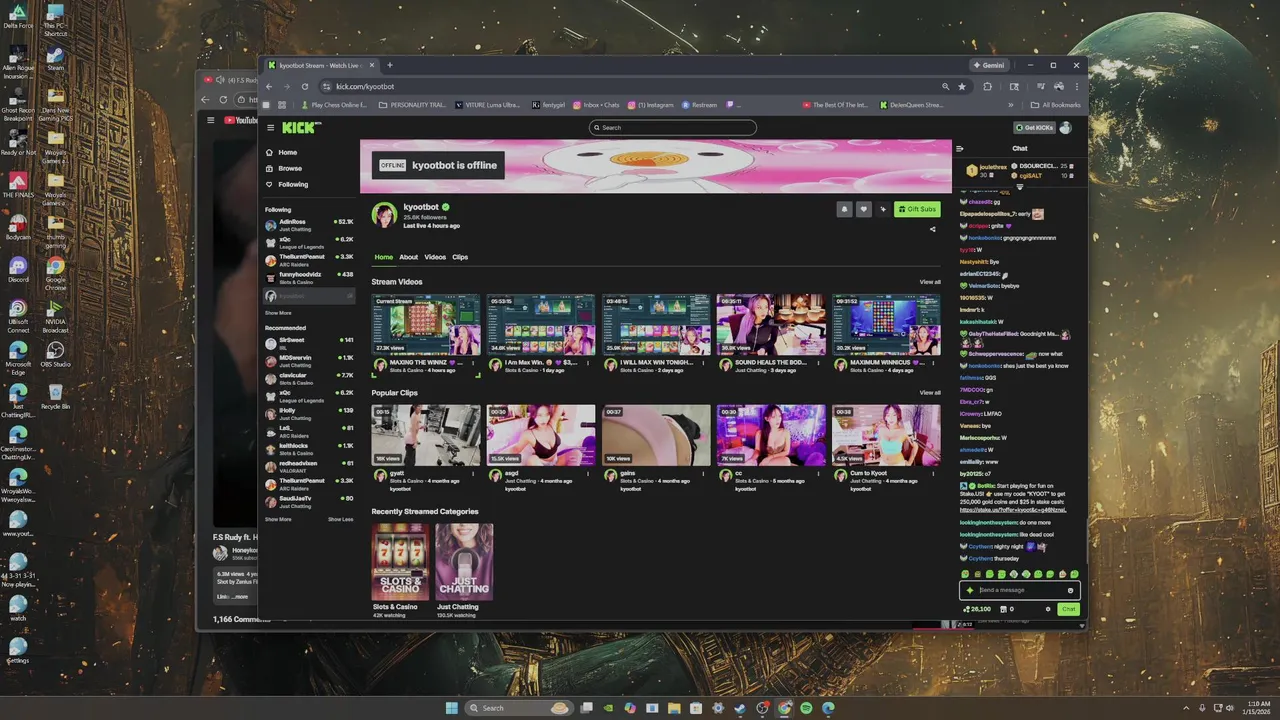Switch to the About tab
Screen dimensions: 1280x720
pyautogui.click(x=409, y=257)
